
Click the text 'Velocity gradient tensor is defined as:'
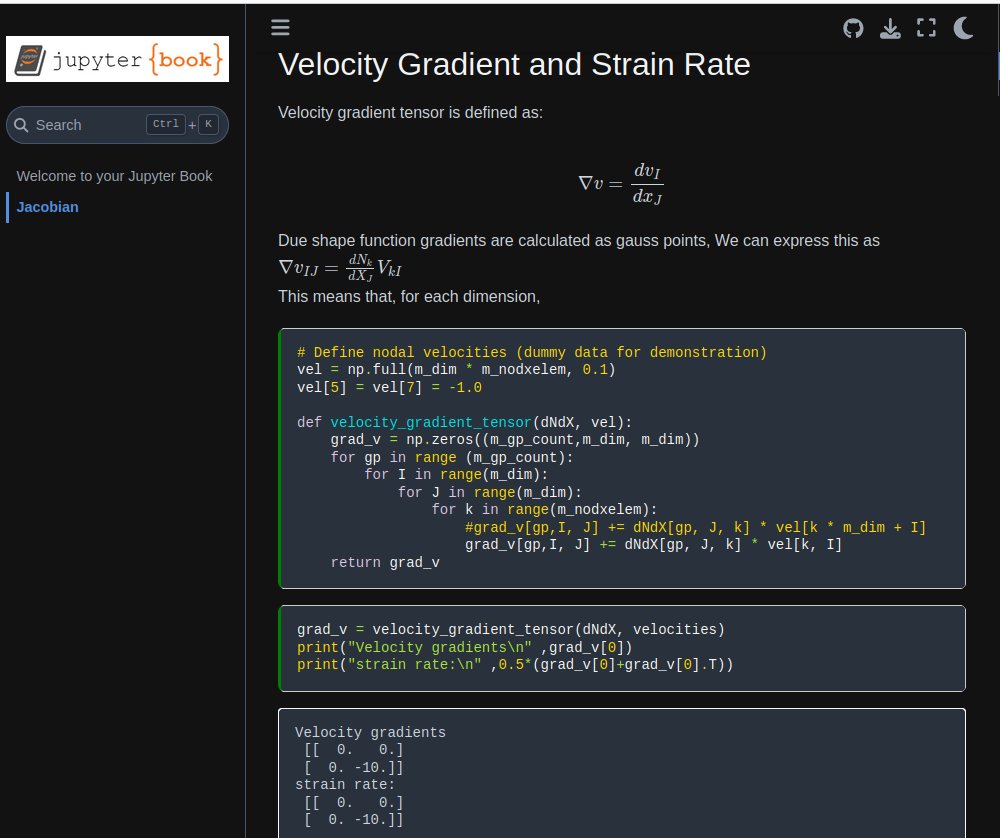point(410,113)
